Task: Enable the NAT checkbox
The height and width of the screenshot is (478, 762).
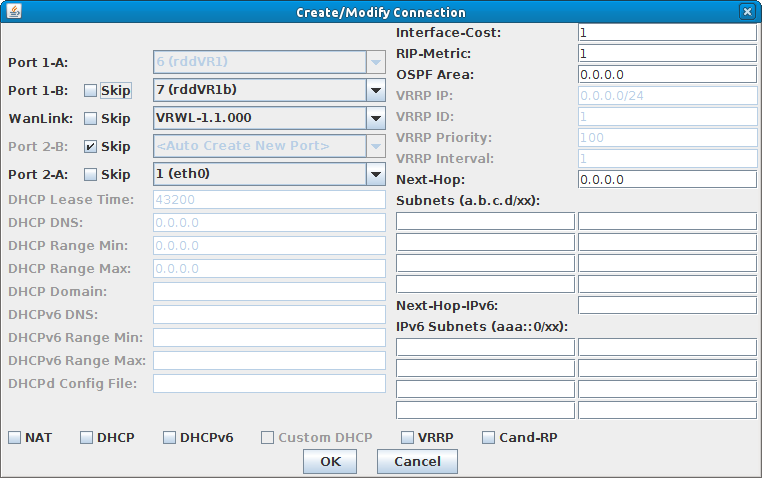Action: pyautogui.click(x=15, y=438)
